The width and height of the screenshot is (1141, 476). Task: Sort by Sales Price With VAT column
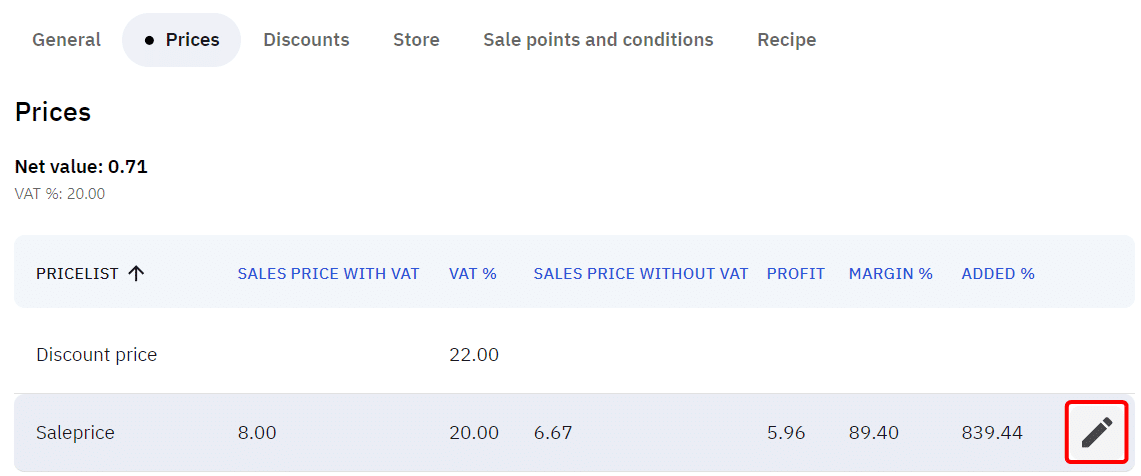click(x=328, y=273)
